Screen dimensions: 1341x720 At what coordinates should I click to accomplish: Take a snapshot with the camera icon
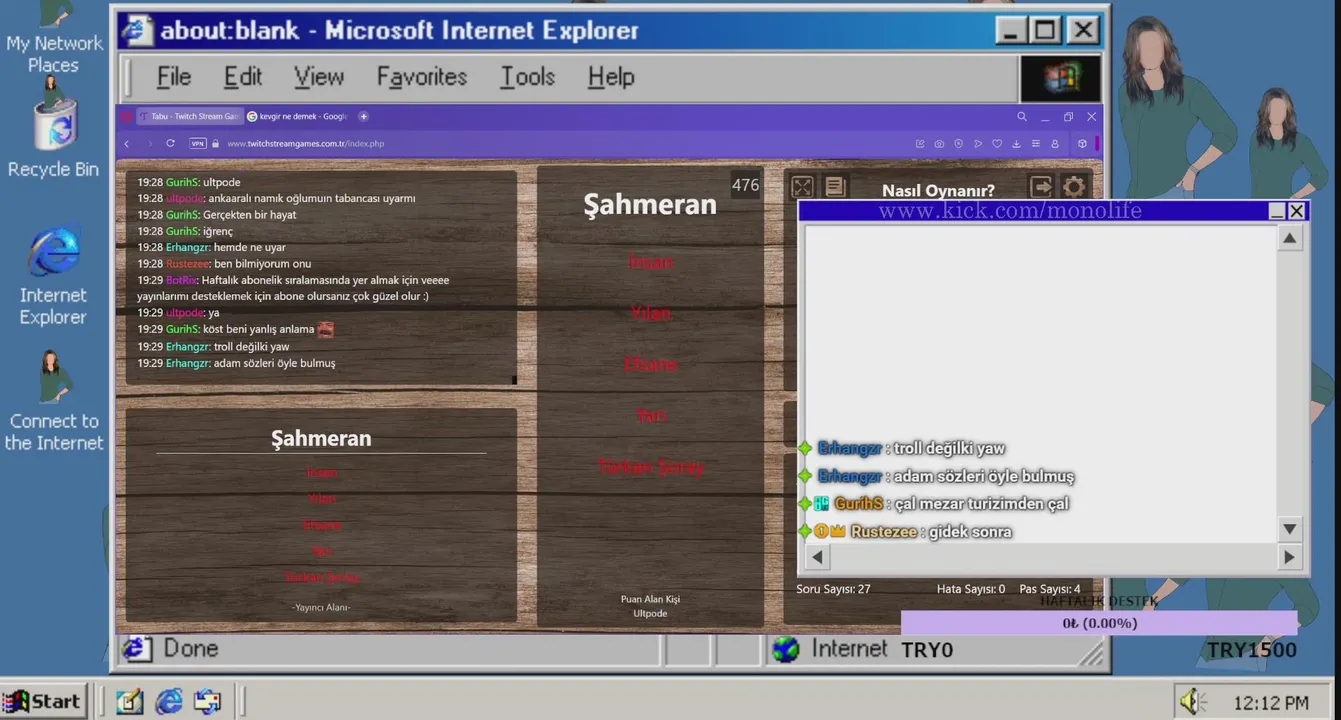pos(939,144)
